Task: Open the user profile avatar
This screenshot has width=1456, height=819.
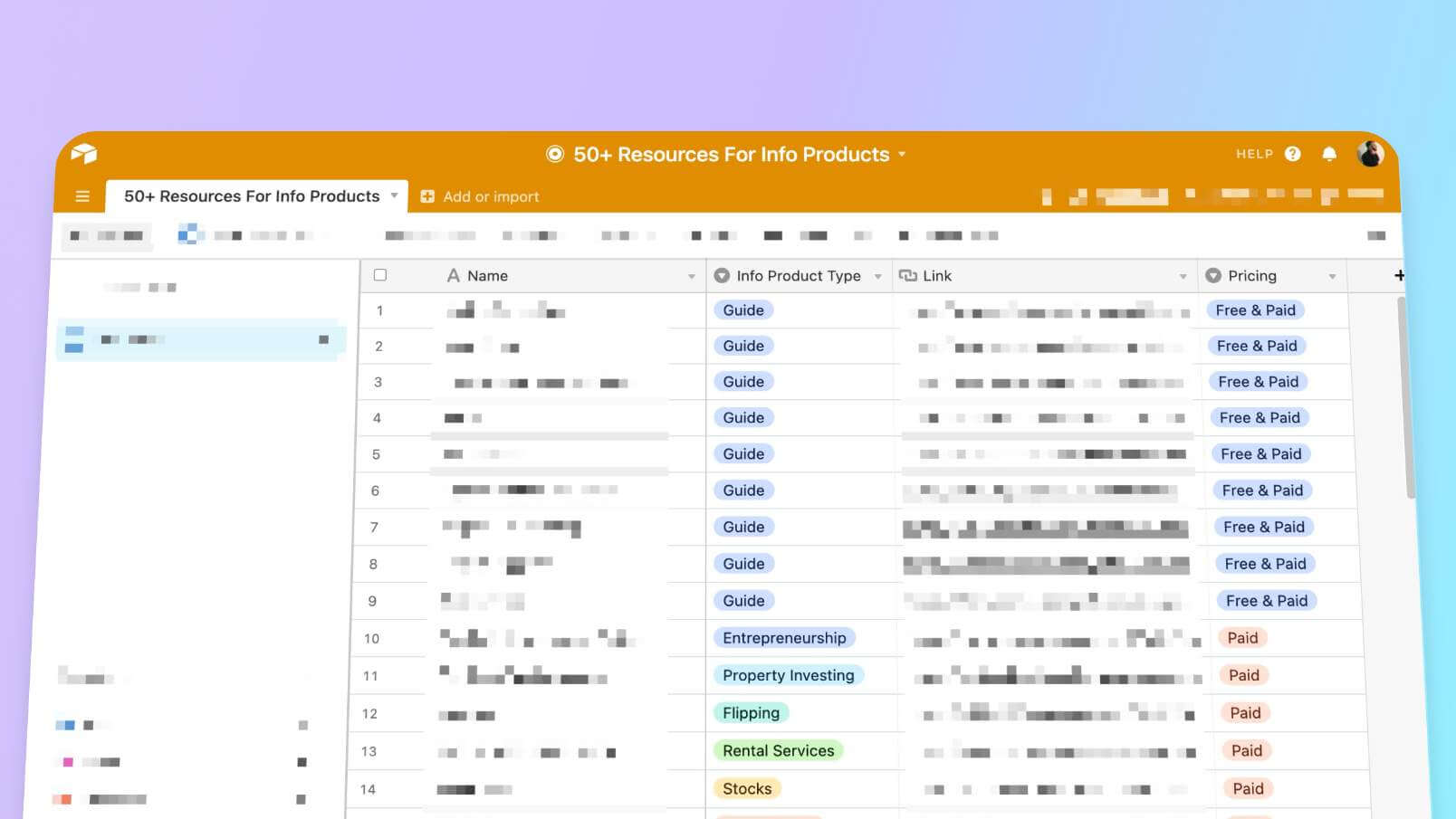Action: (1370, 154)
